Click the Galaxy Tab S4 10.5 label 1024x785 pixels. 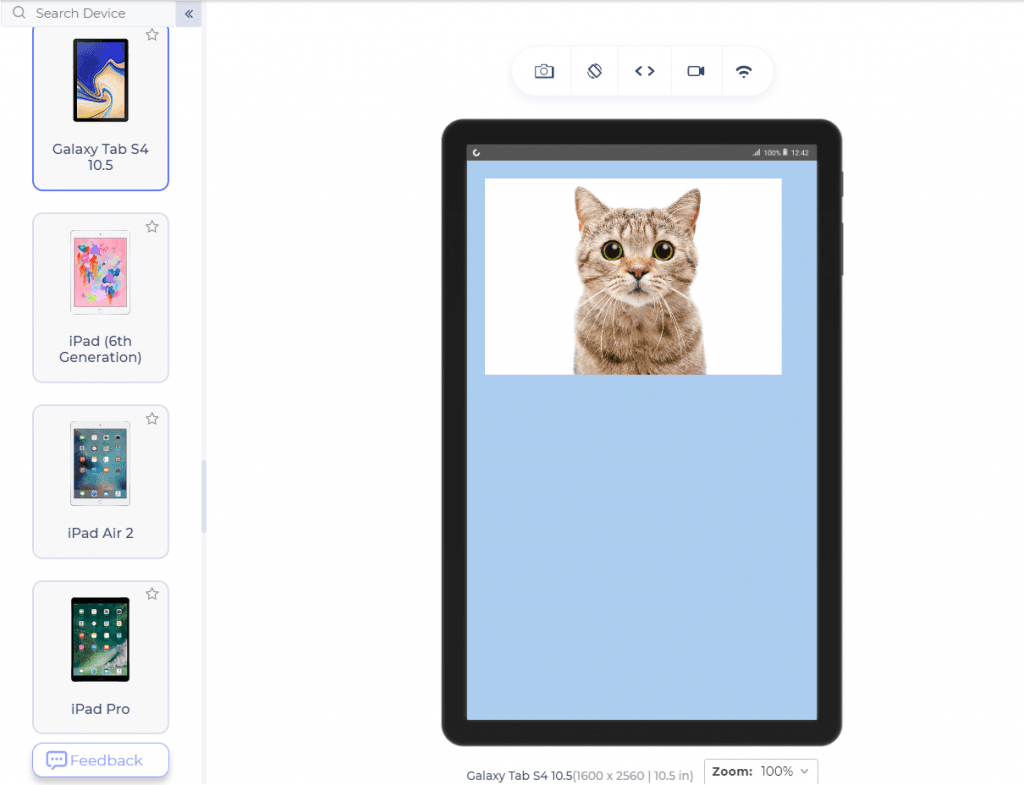click(x=101, y=157)
